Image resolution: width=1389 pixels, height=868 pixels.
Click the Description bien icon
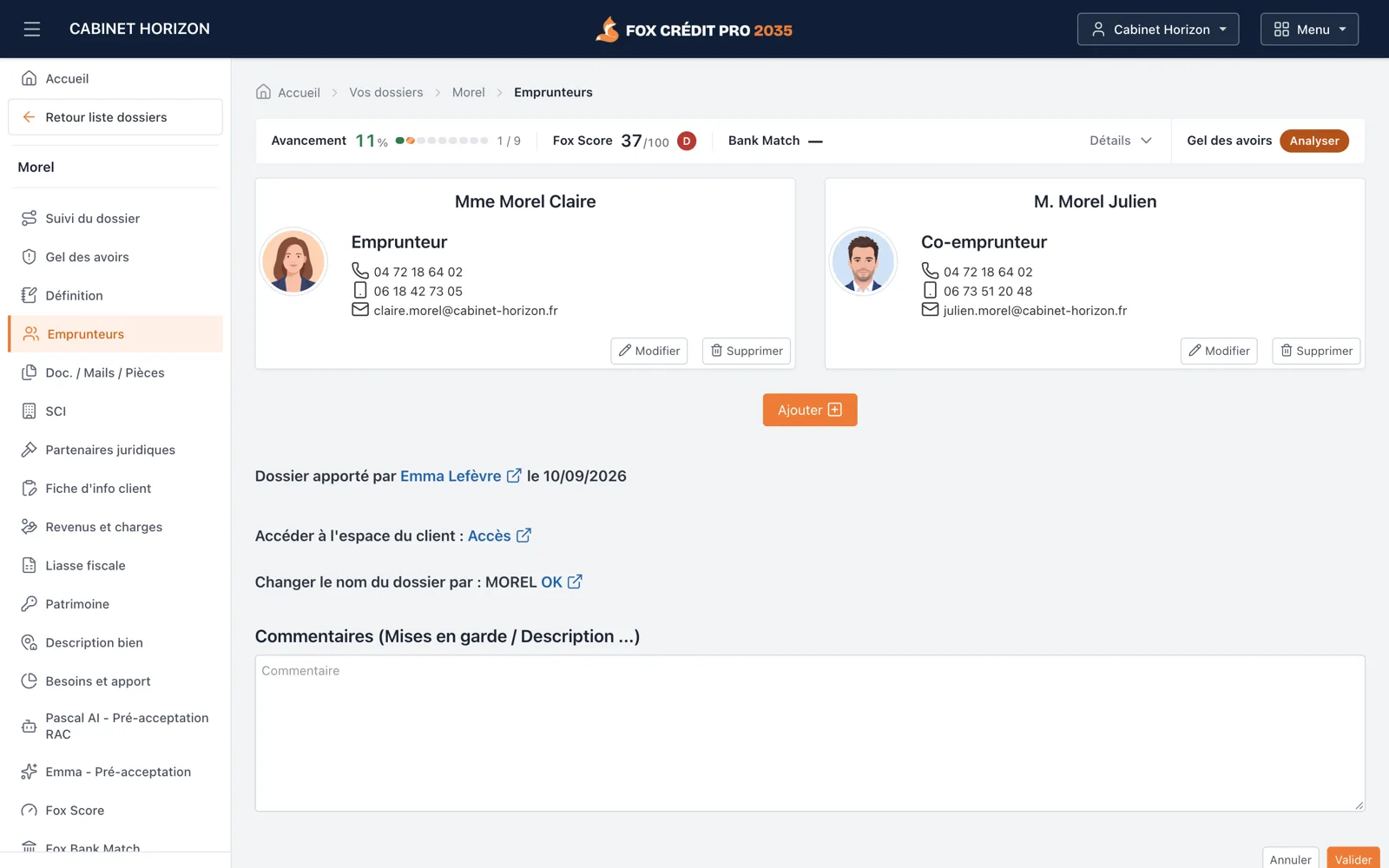(x=29, y=642)
